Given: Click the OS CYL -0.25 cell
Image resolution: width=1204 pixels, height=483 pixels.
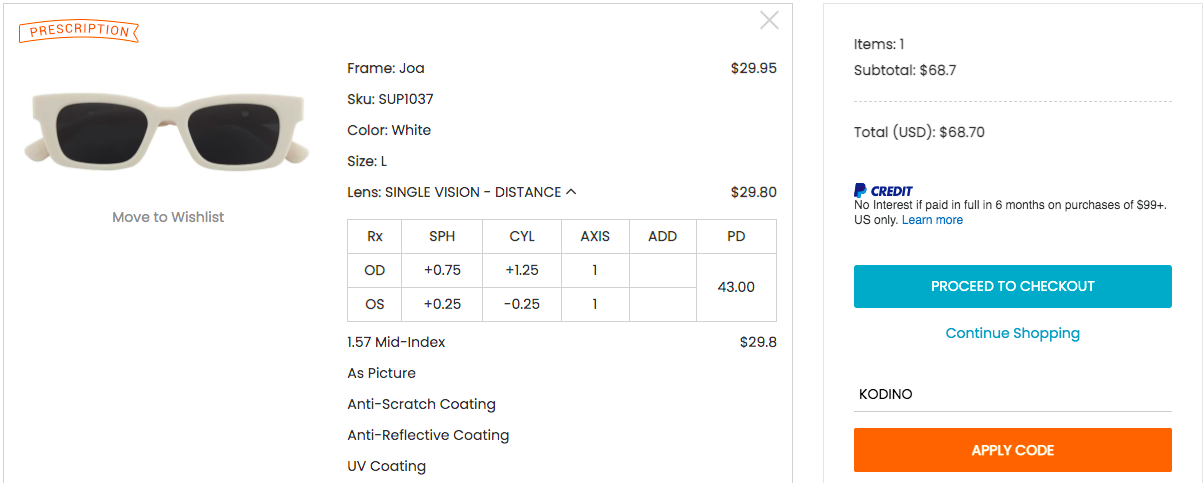Looking at the screenshot, I should point(522,304).
